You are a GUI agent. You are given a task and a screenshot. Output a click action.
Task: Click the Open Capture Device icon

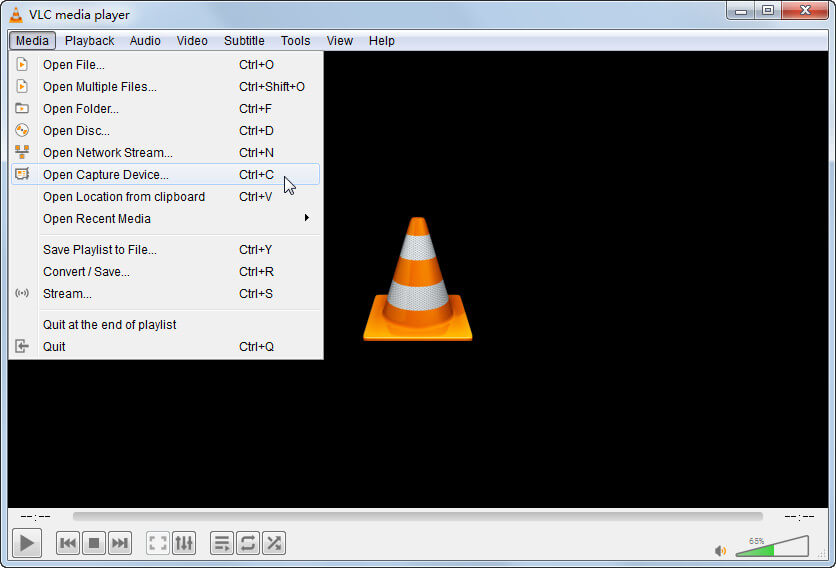[x=22, y=174]
